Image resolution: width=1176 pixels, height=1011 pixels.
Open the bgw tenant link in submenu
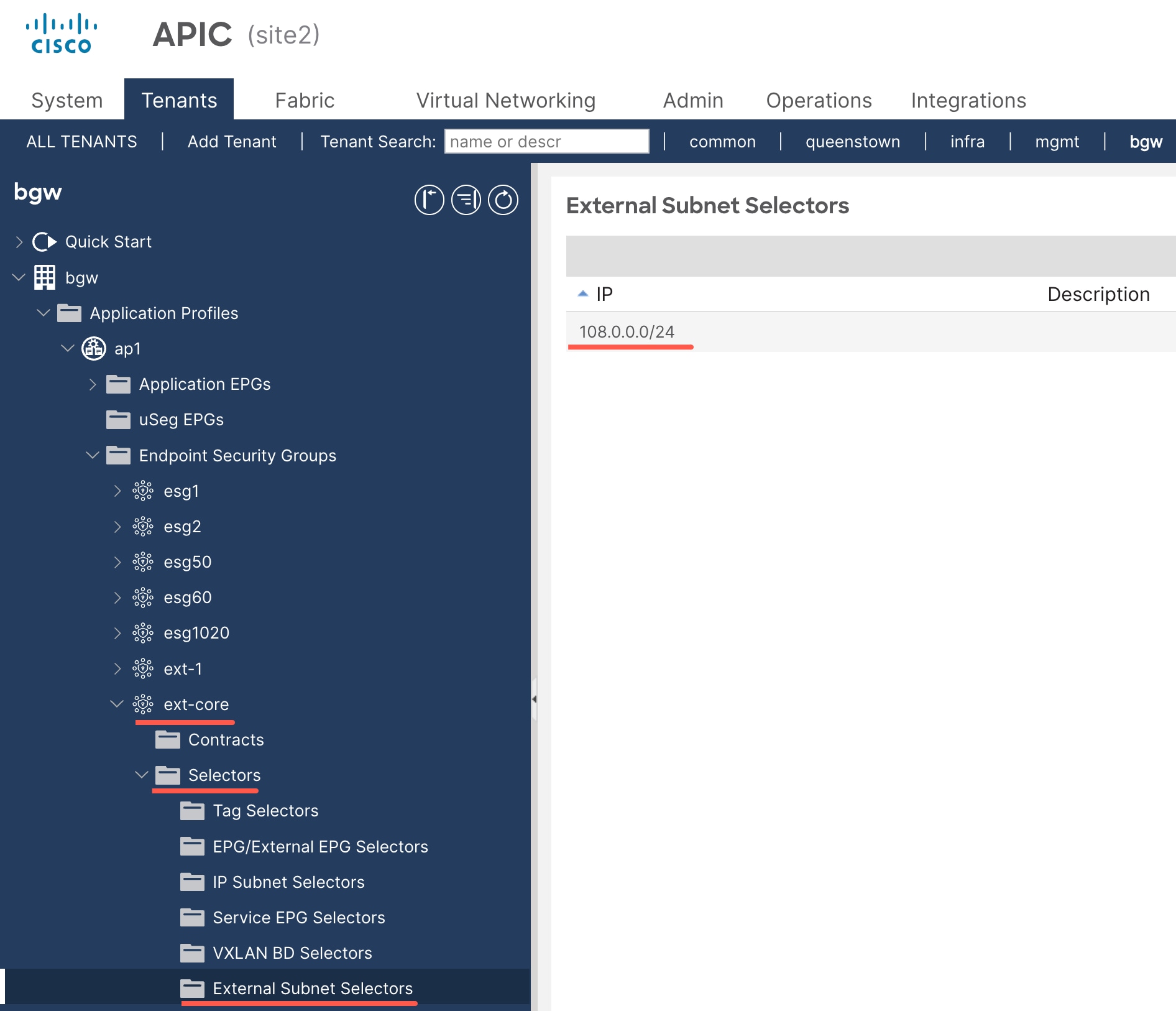[1146, 142]
